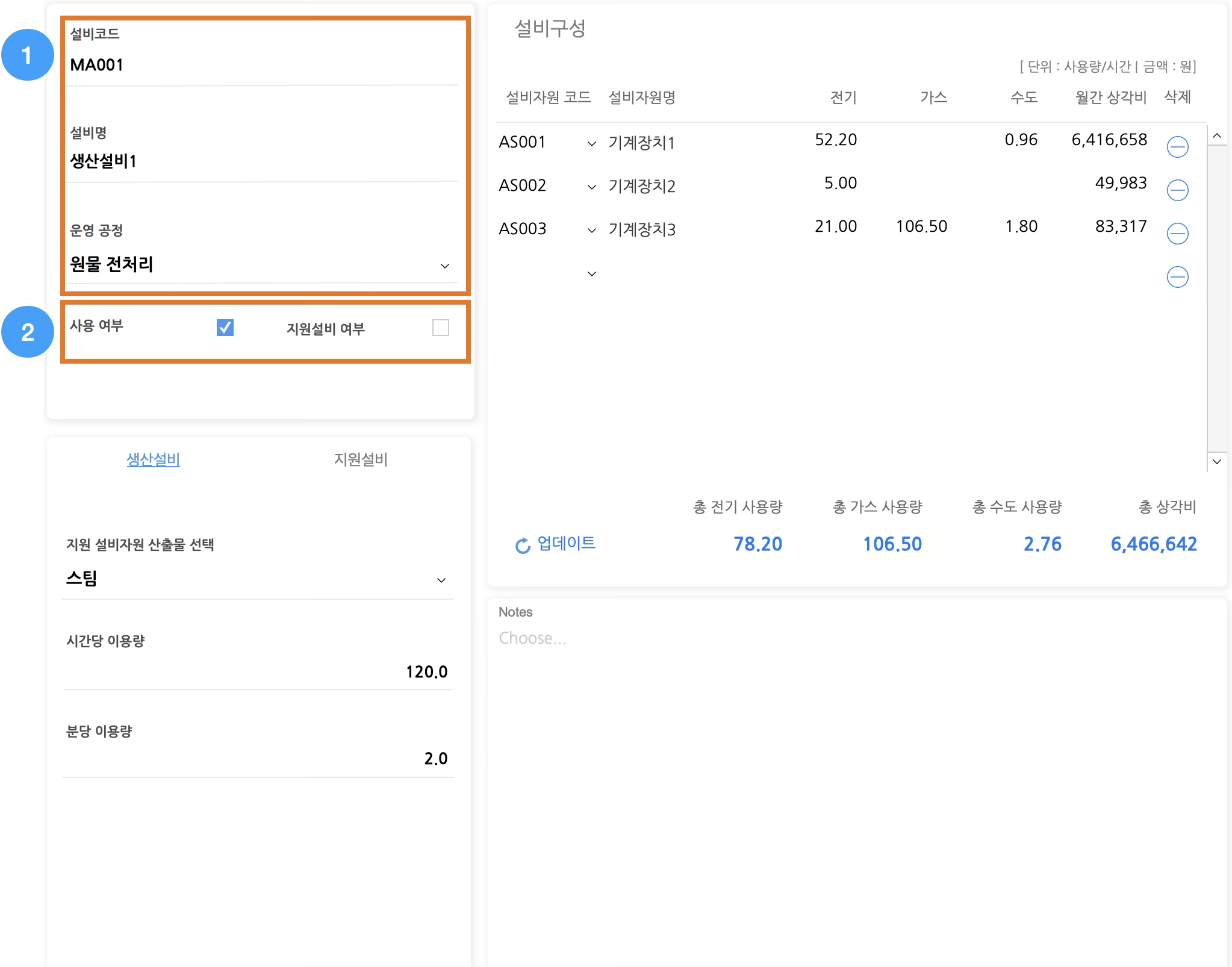Enable the 지원설비 여부 checkbox
The image size is (1232, 967).
click(x=440, y=328)
